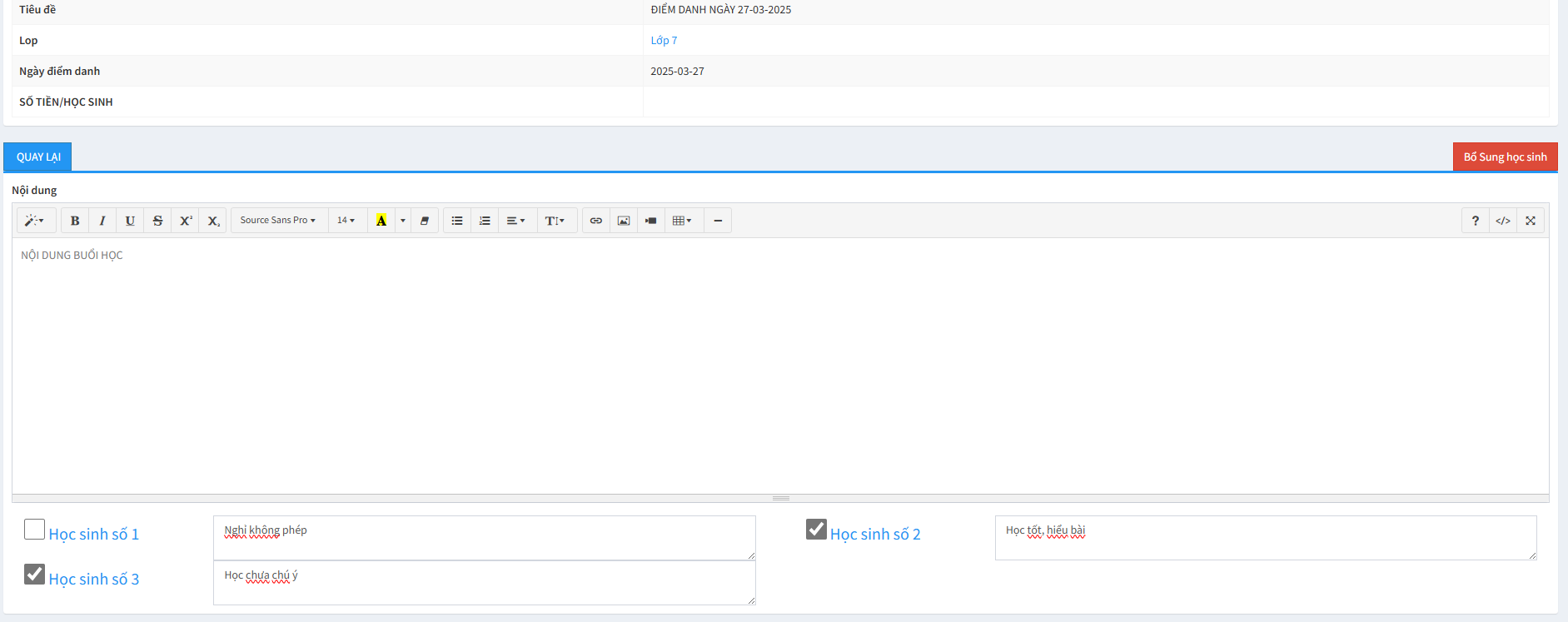The width and height of the screenshot is (1568, 622).
Task: Insert a picture into the content
Action: (x=623, y=221)
